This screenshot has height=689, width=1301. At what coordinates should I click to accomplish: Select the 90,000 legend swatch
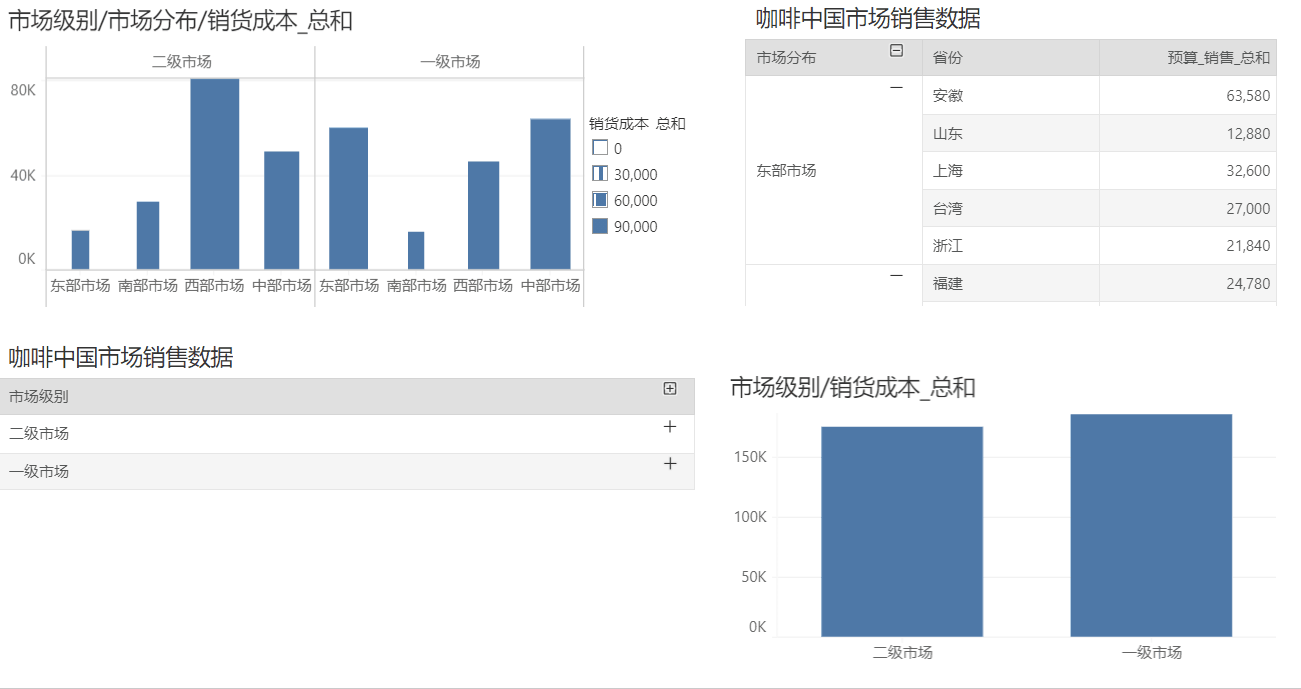click(600, 226)
